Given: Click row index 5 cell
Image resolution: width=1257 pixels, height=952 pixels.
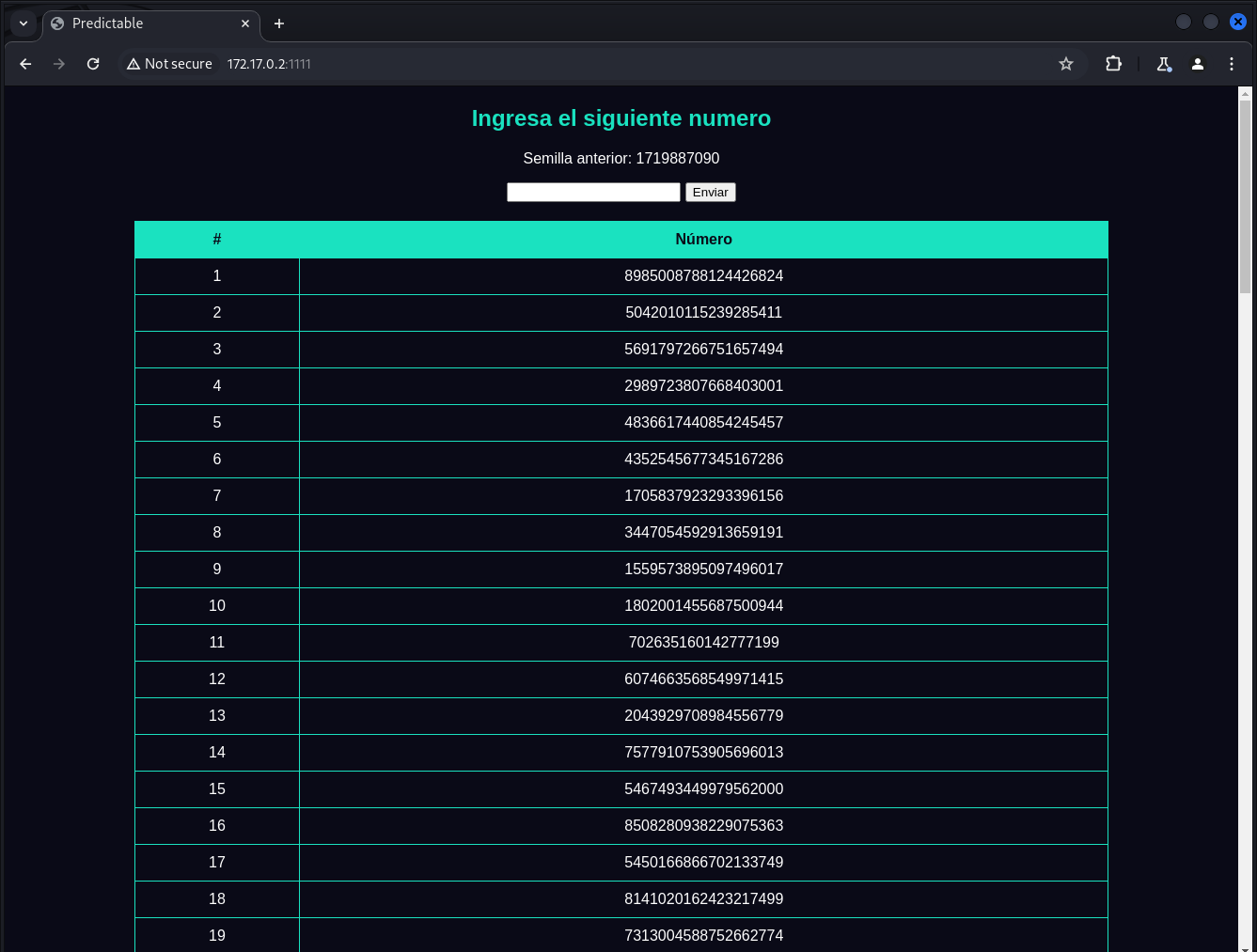Looking at the screenshot, I should (x=217, y=422).
